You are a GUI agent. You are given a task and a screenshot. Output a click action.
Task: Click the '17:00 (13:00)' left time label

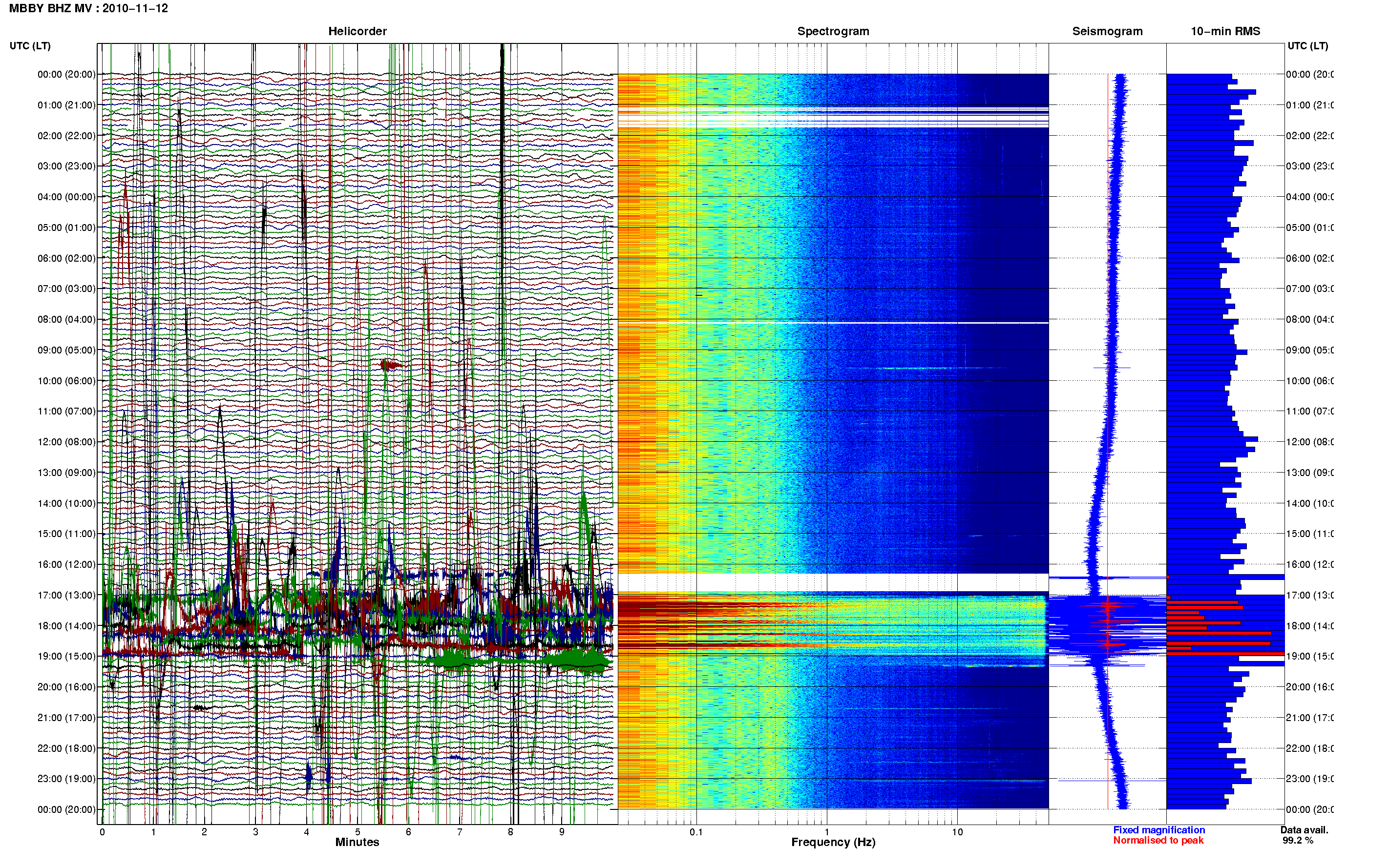[66, 595]
